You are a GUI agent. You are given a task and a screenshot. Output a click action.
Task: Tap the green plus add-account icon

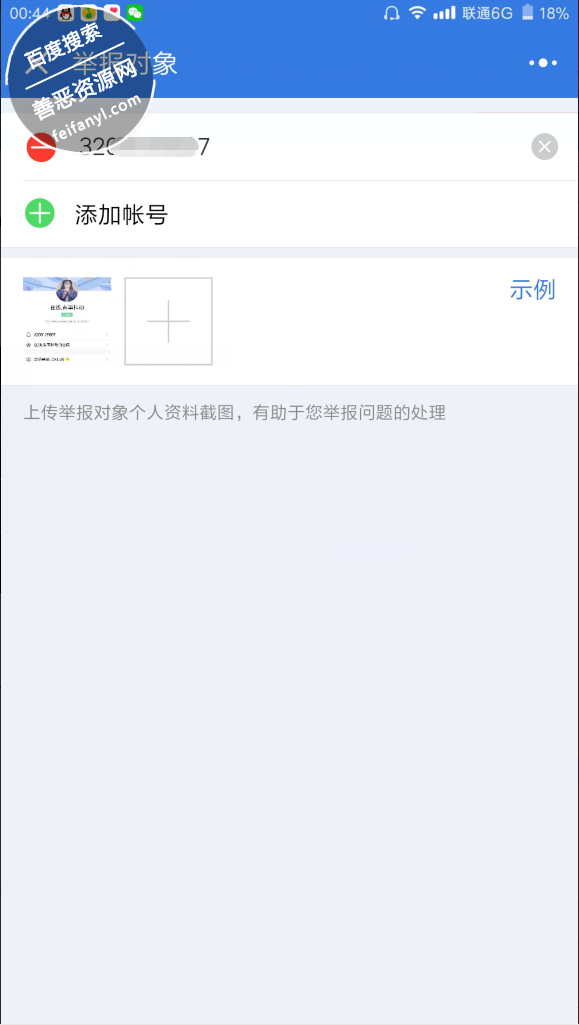coord(40,214)
